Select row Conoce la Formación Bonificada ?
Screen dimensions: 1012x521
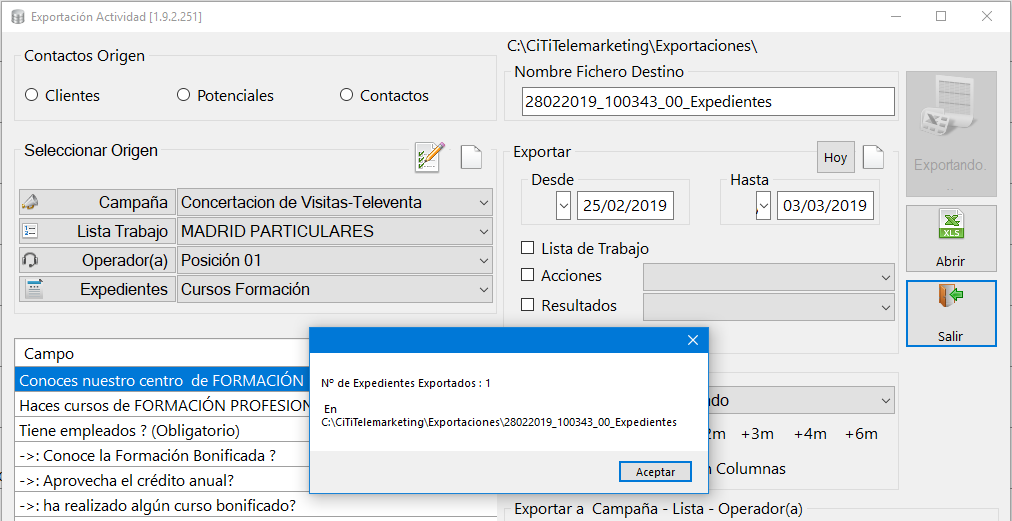click(x=162, y=455)
